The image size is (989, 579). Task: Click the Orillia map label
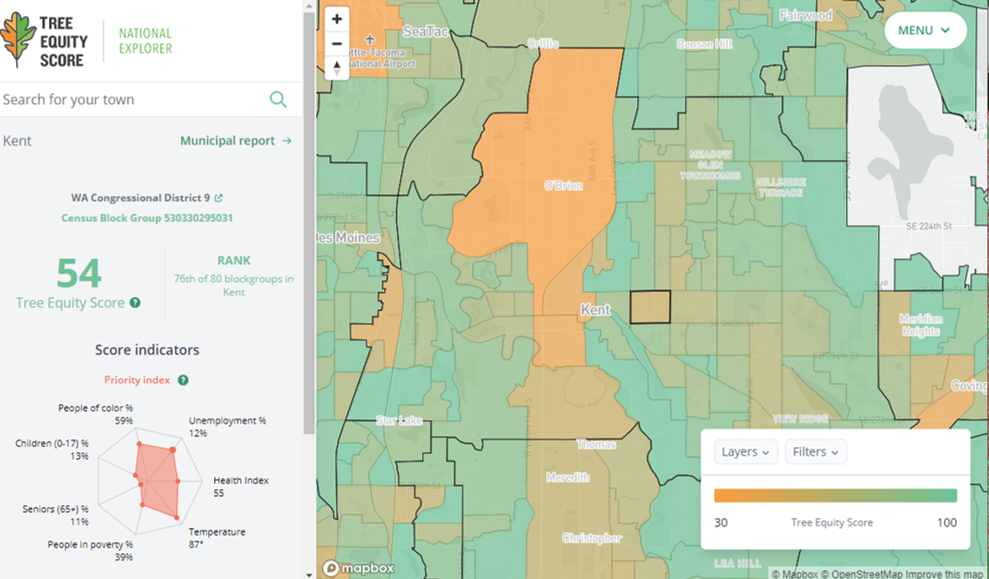(543, 44)
